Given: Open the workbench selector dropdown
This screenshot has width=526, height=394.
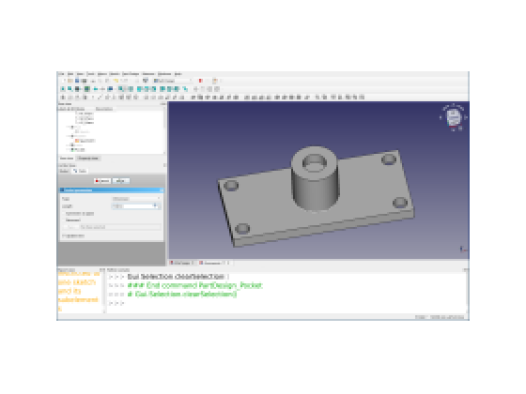Looking at the screenshot, I should point(173,81).
